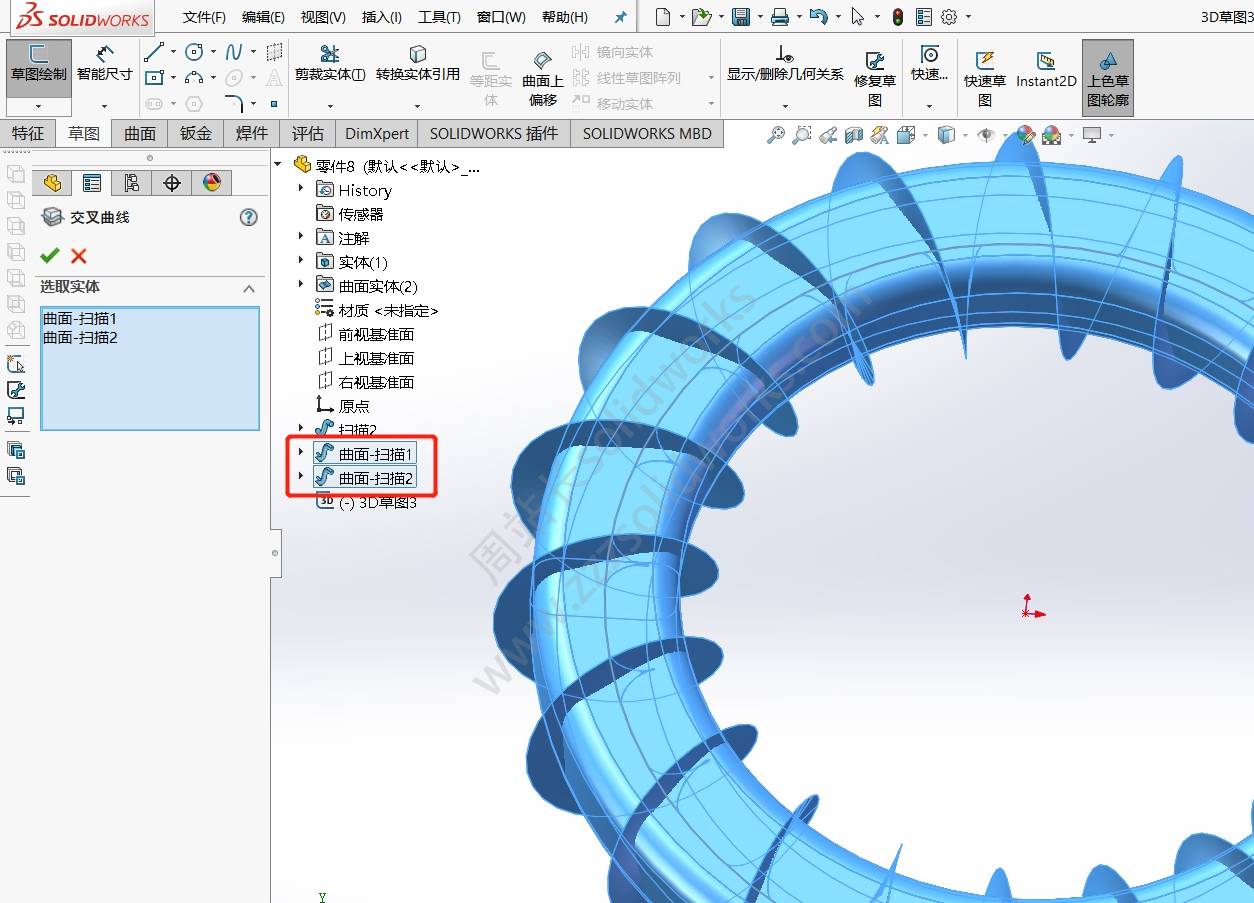
Task: Toggle Instant2D mode
Action: coord(1046,69)
